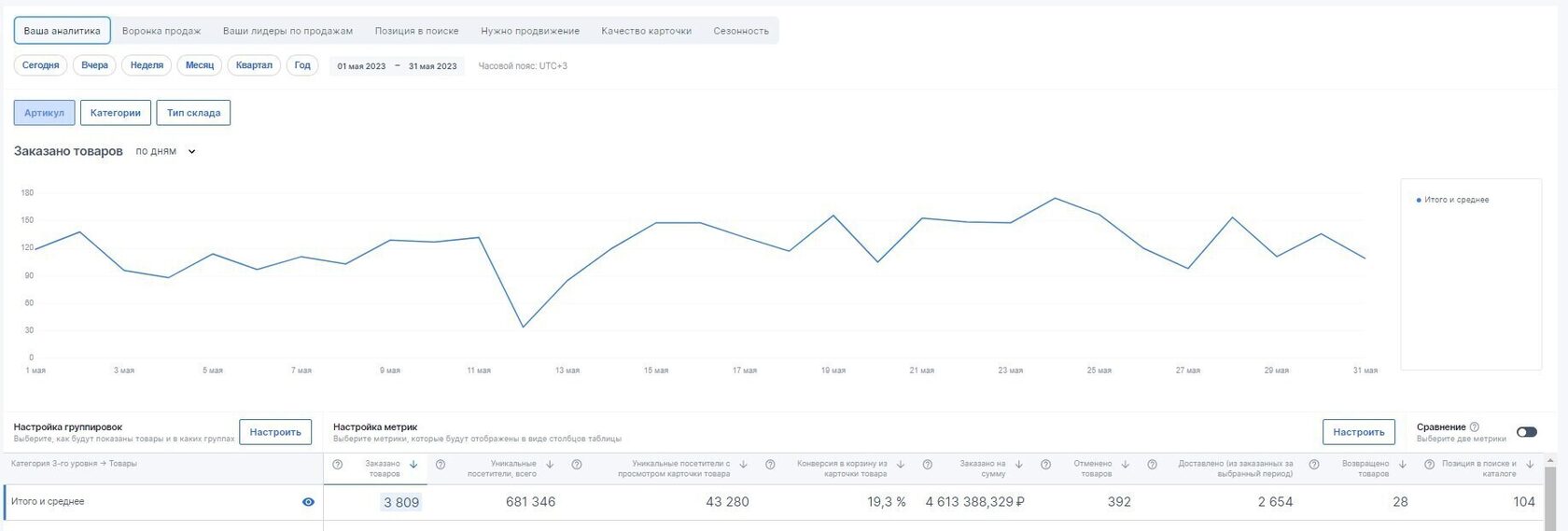
Task: Switch to 'Качество карточки' tab
Action: click(x=646, y=31)
